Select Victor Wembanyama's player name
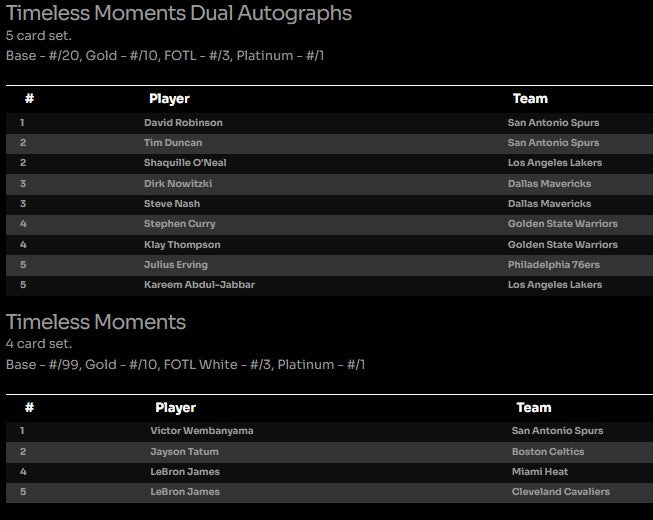Viewport: 653px width, 520px height. coord(202,431)
